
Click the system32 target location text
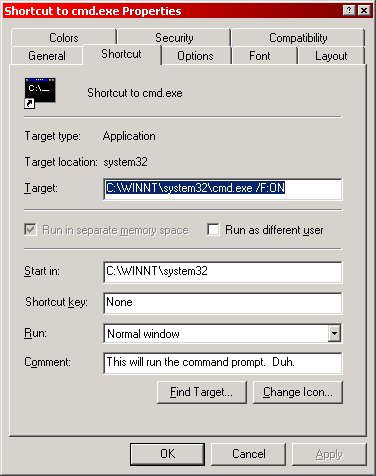pyautogui.click(x=125, y=162)
